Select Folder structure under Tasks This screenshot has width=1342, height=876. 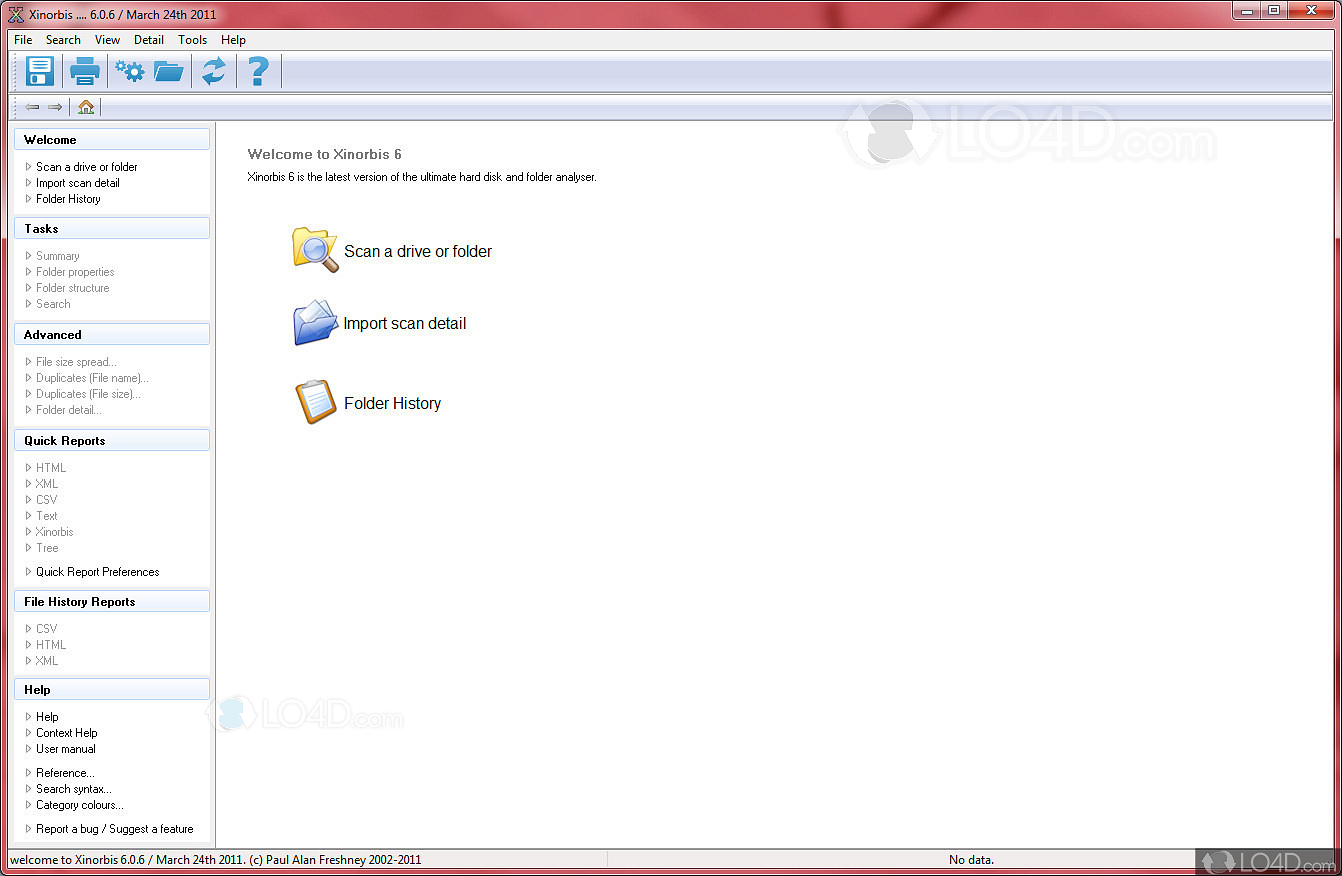pyautogui.click(x=73, y=288)
